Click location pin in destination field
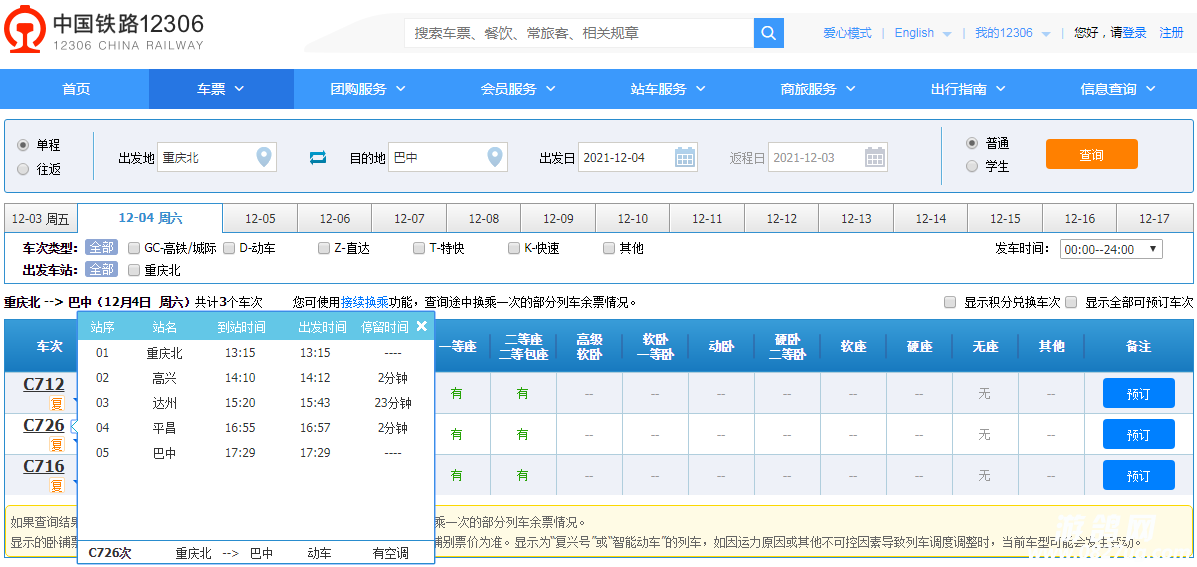1197x567 pixels. (494, 157)
